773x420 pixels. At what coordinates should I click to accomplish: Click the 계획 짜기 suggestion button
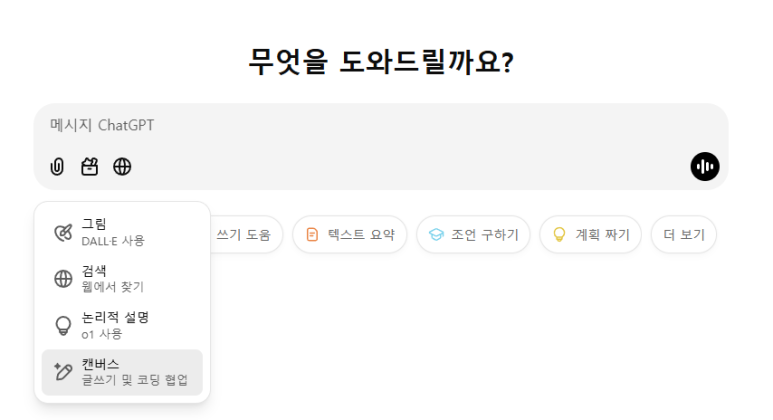(591, 235)
